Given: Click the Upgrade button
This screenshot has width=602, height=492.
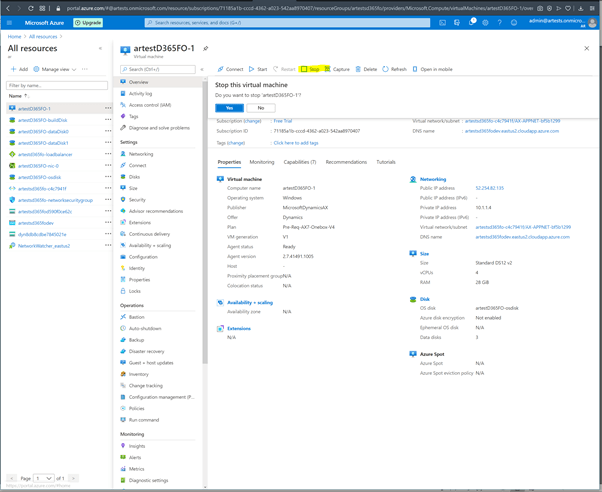Looking at the screenshot, I should pos(88,23).
